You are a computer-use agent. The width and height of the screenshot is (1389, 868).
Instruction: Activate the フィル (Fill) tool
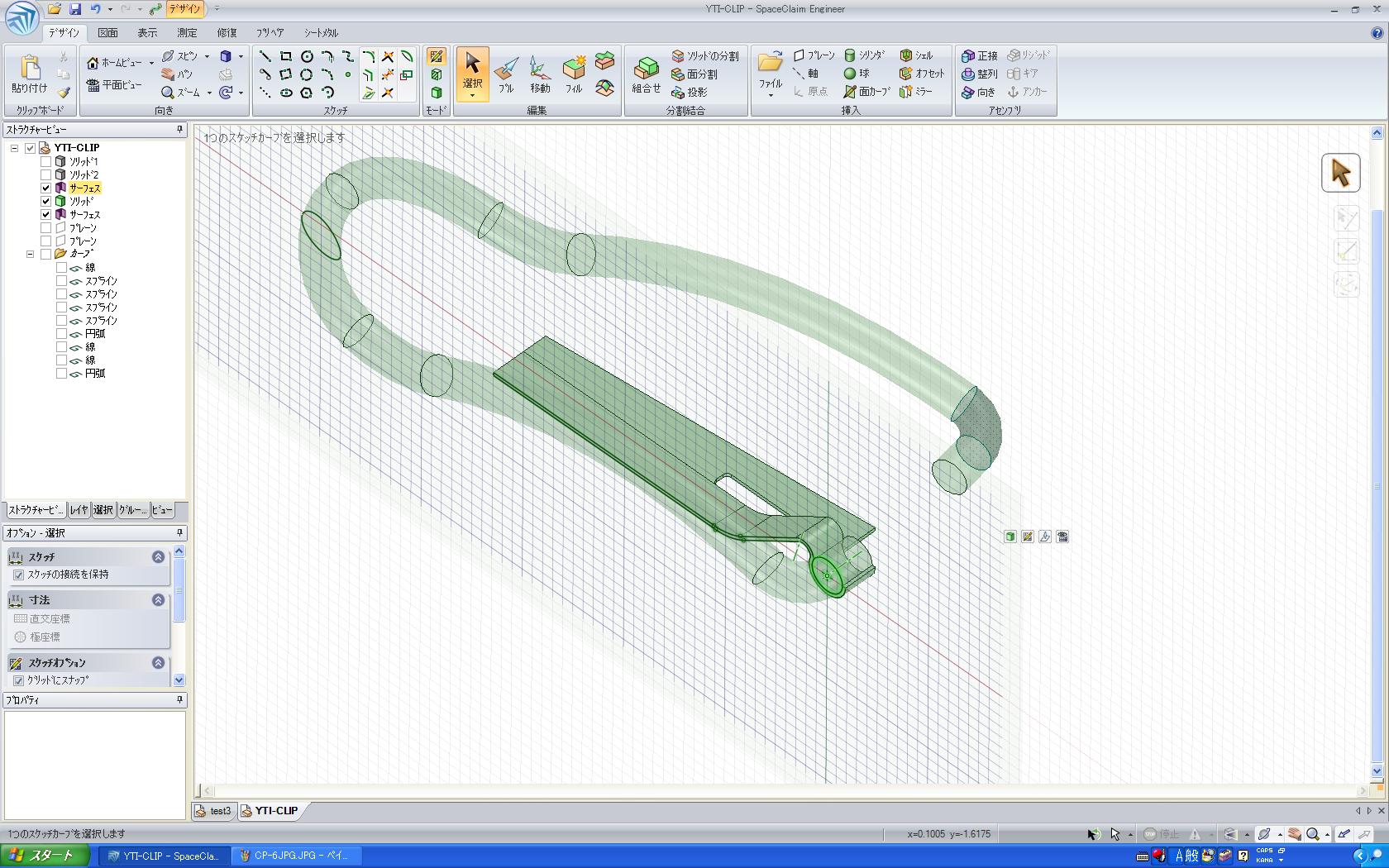574,74
